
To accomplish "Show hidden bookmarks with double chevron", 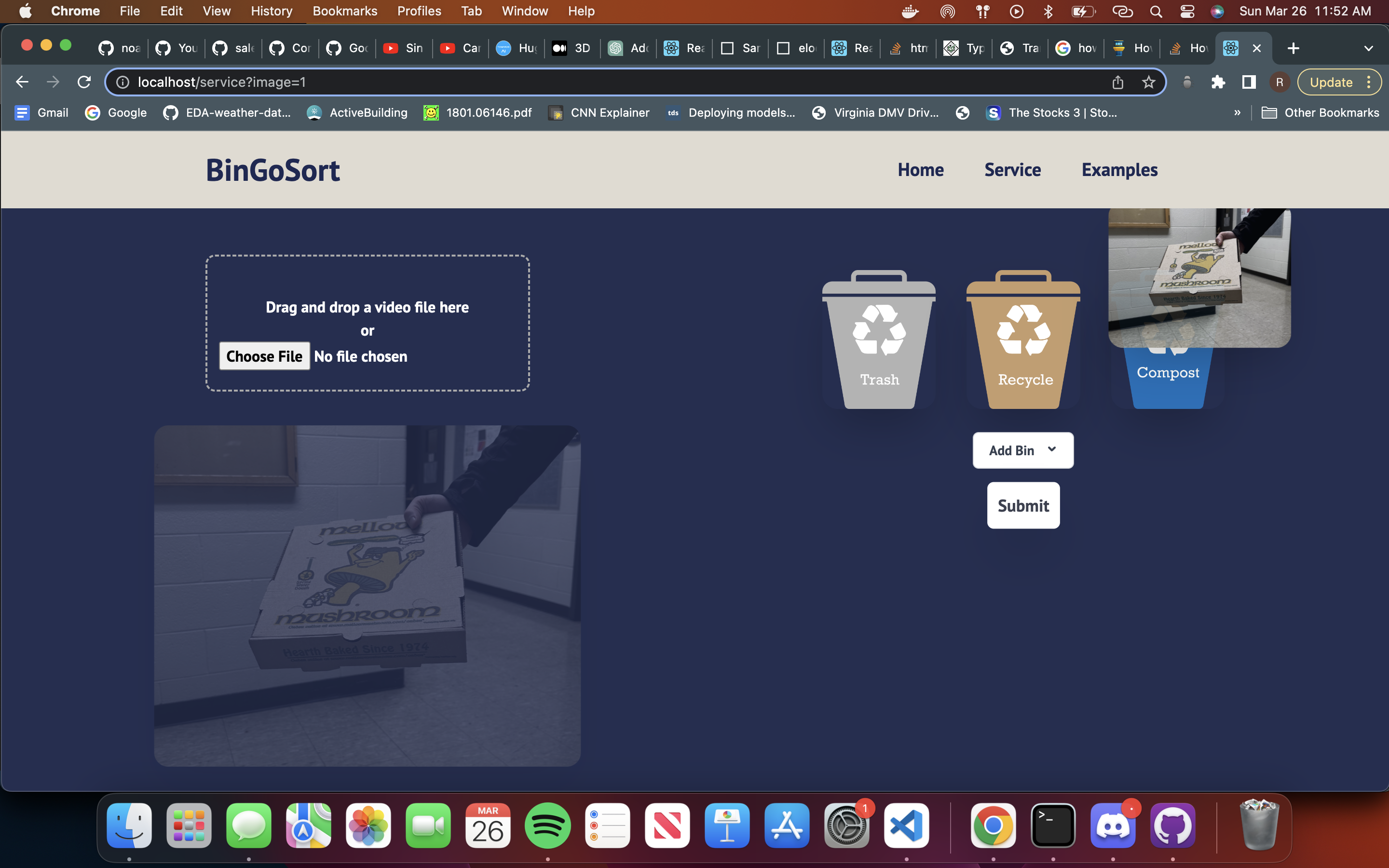I will pyautogui.click(x=1237, y=112).
